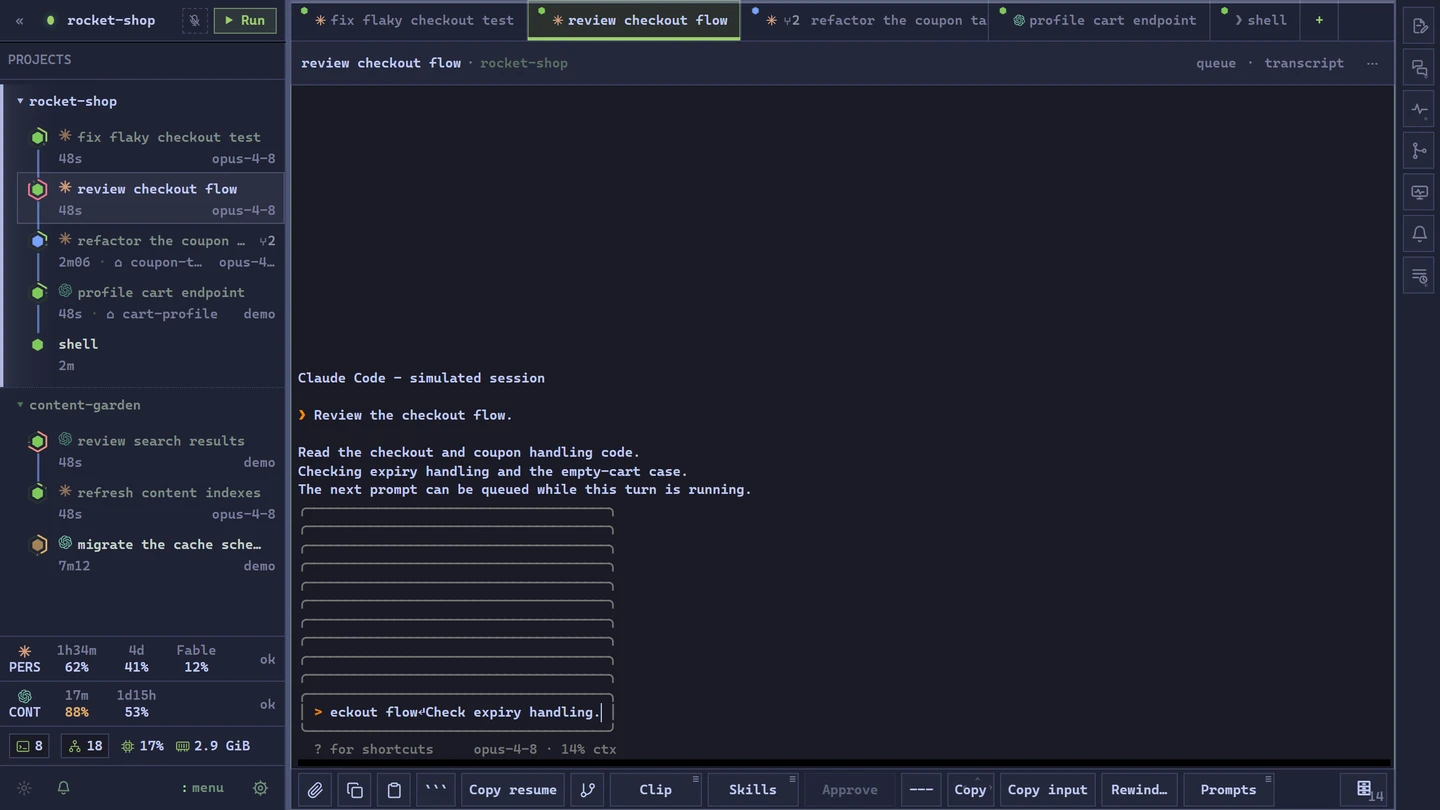Open the source branch icon in right sidebar
The width and height of the screenshot is (1440, 810).
pos(1419,151)
